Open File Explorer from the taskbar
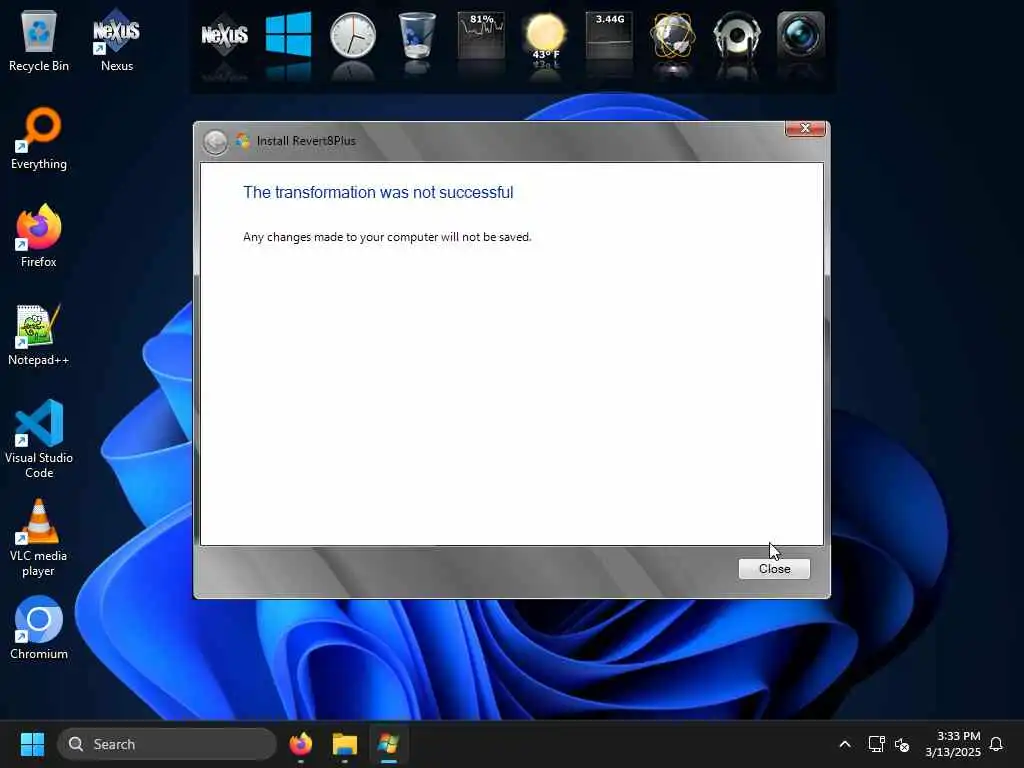 click(344, 744)
